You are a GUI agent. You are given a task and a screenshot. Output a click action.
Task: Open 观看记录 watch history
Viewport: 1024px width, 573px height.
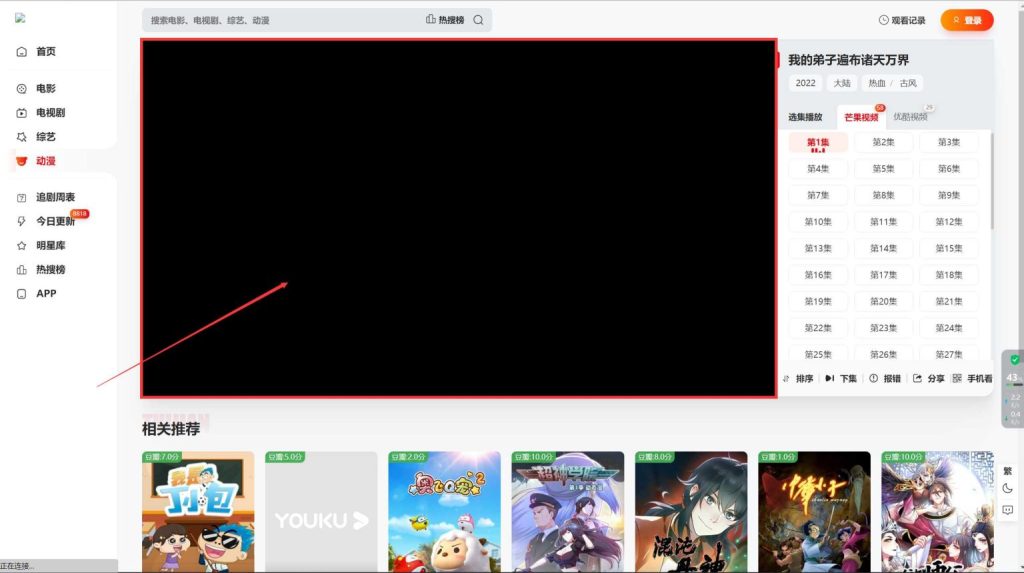902,20
